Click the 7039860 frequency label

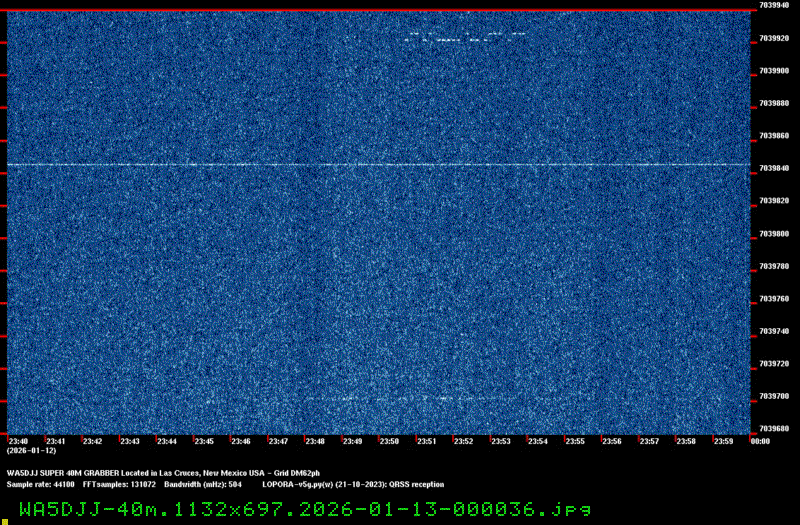[774, 136]
